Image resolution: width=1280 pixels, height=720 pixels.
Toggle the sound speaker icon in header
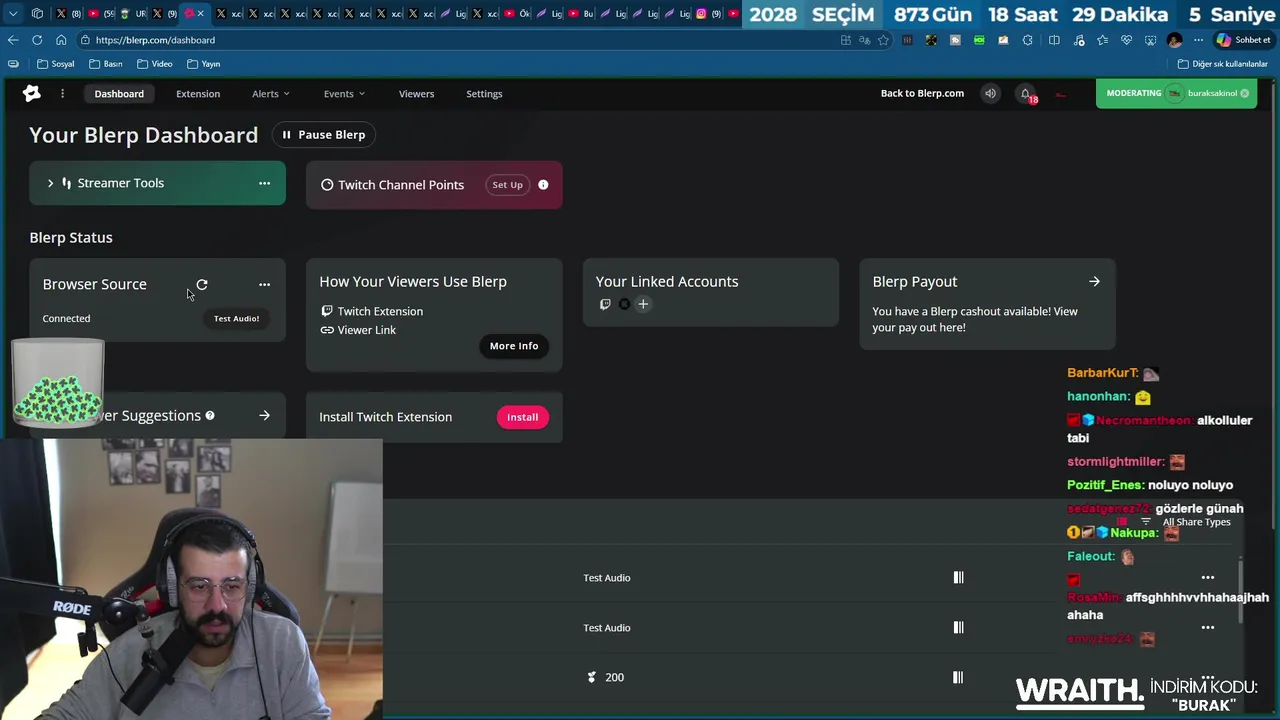(x=990, y=94)
